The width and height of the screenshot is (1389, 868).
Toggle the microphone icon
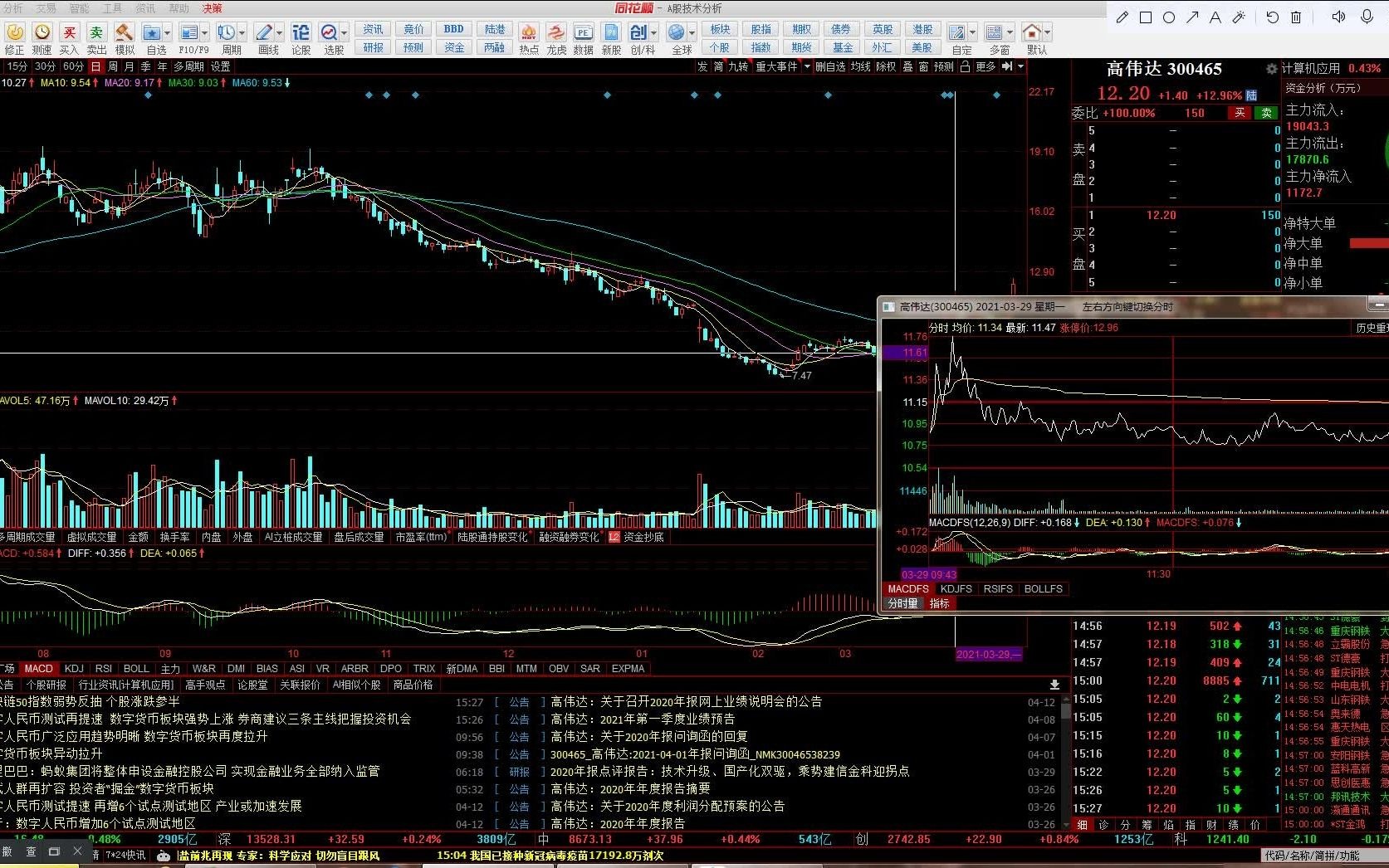point(1367,17)
